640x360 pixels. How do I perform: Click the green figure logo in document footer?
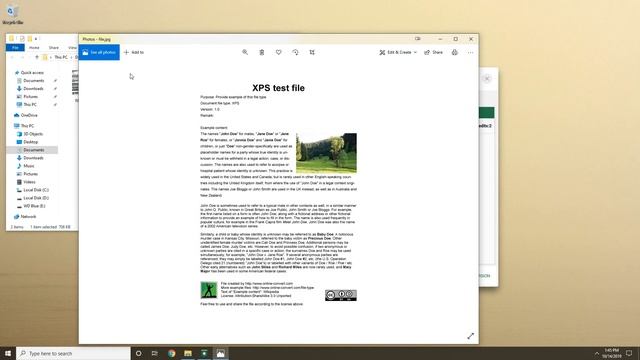209,290
